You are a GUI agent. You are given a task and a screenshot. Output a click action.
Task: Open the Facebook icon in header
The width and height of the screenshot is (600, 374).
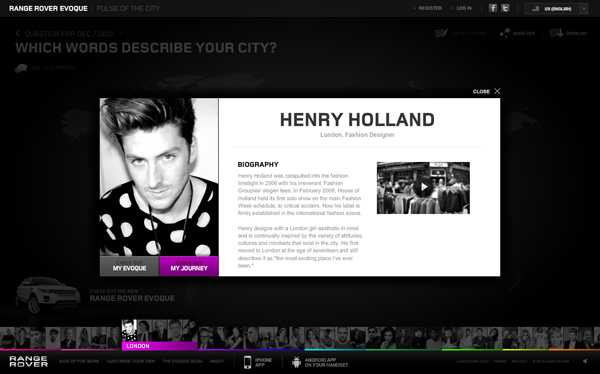(493, 8)
